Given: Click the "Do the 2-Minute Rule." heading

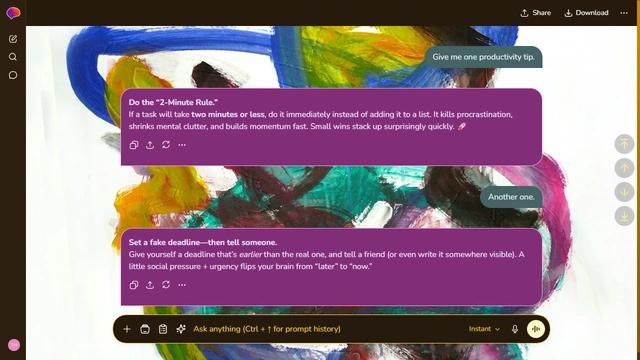Looking at the screenshot, I should (173, 102).
